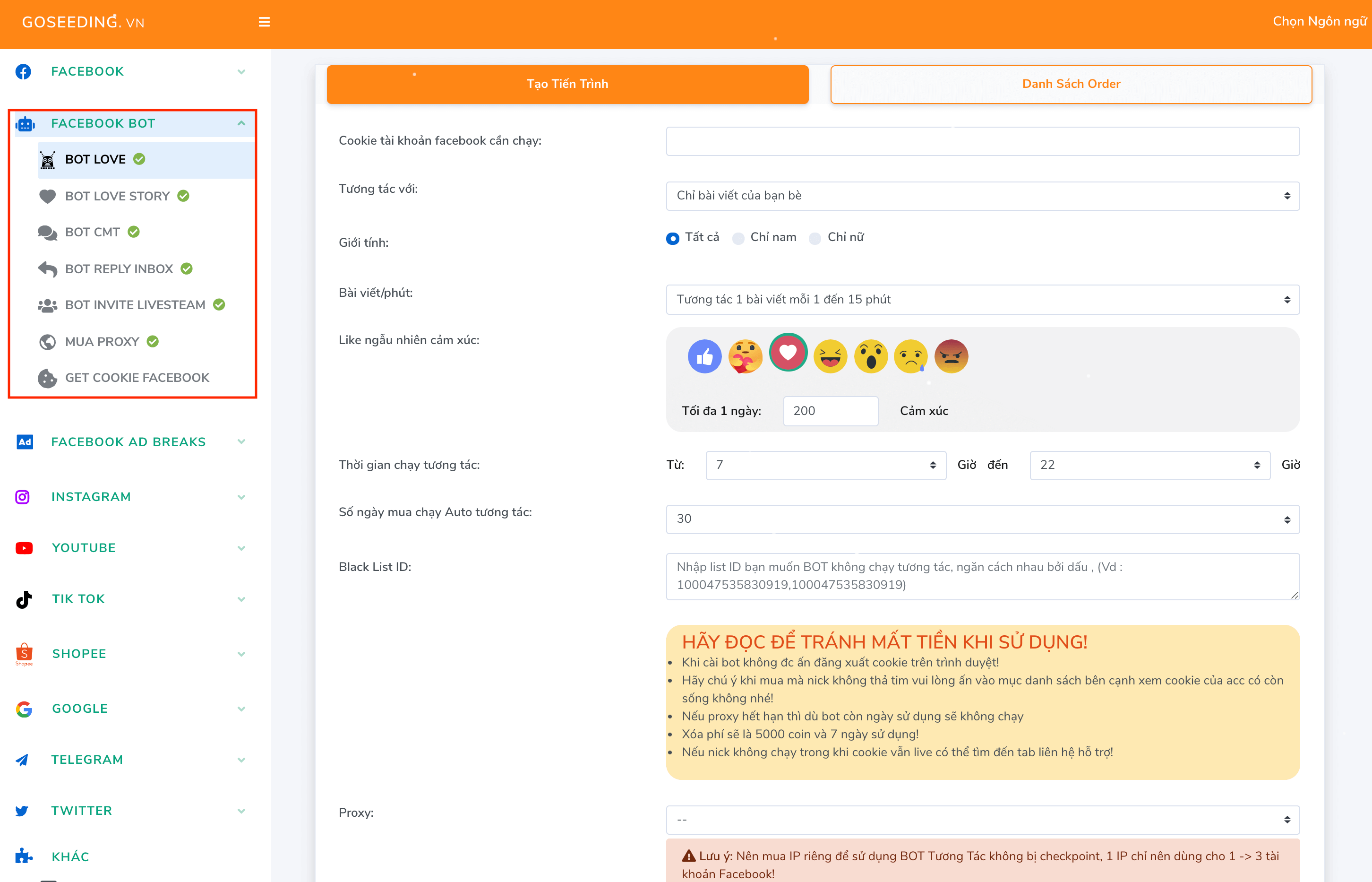Viewport: 1372px width, 882px height.
Task: Open the Tương tác với dropdown
Action: click(982, 196)
